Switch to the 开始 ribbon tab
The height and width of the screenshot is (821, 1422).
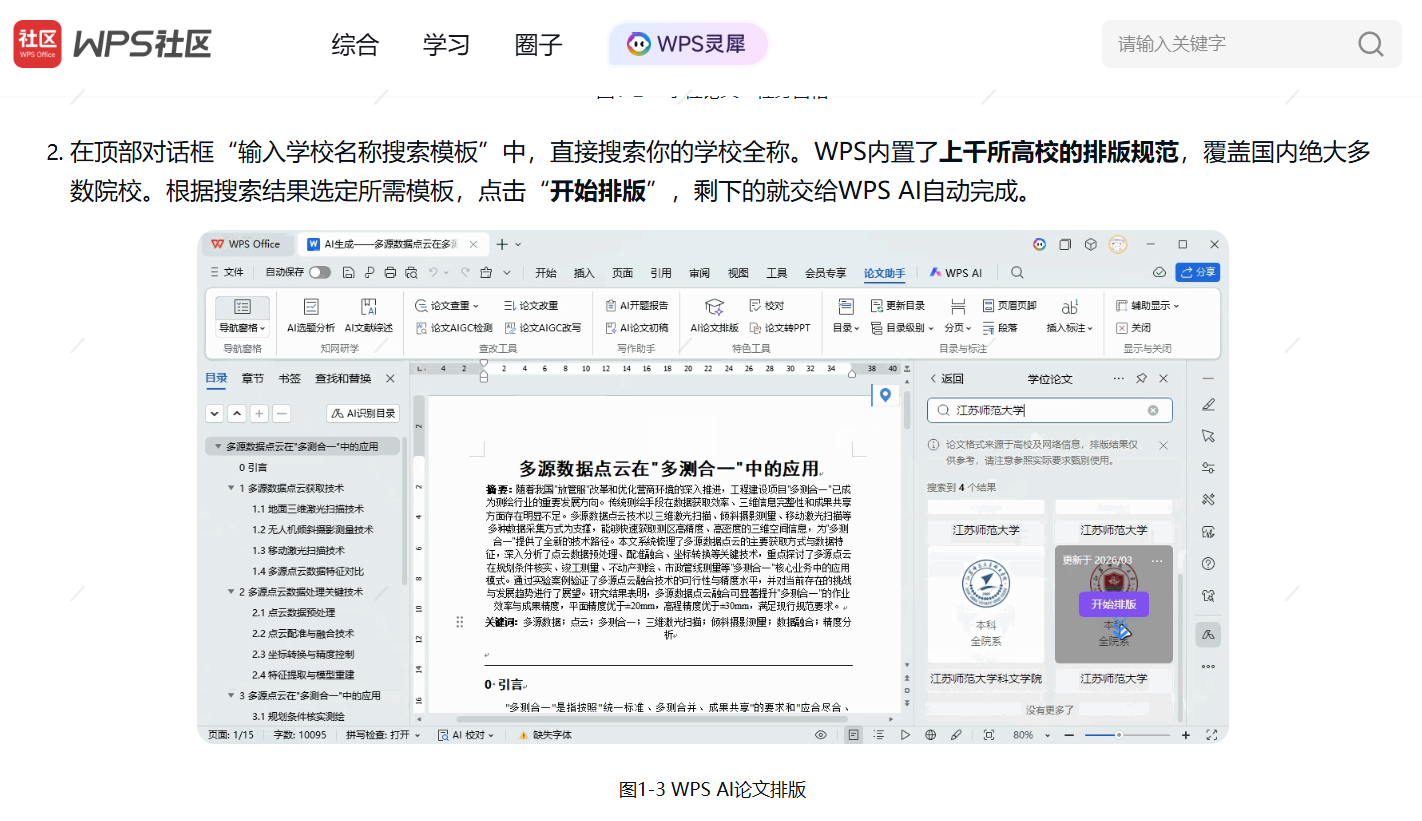[545, 273]
